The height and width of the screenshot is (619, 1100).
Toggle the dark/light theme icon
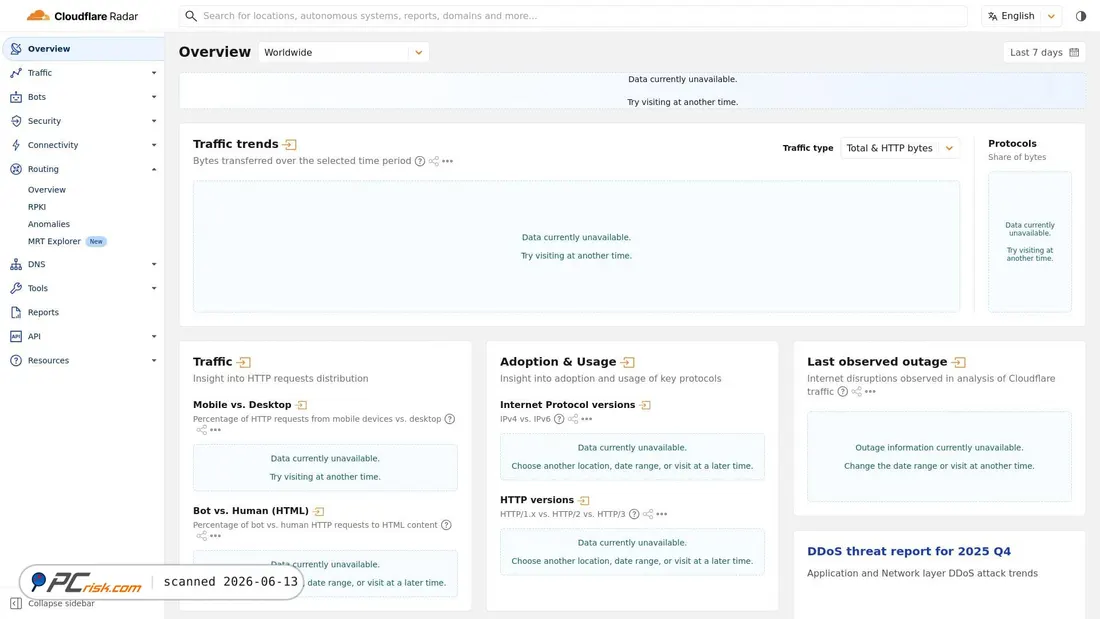pos(1080,15)
